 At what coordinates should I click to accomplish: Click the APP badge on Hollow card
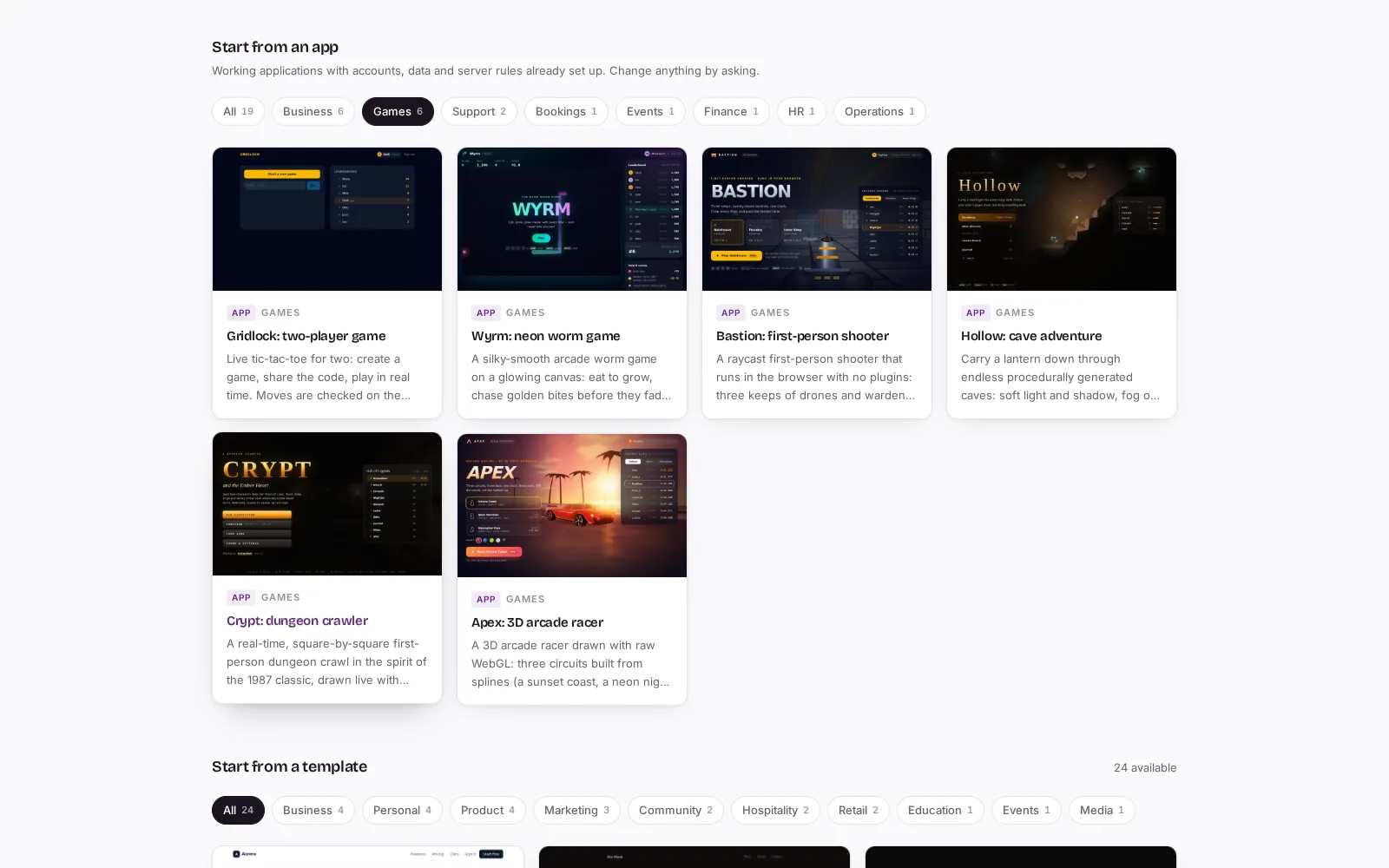point(976,312)
